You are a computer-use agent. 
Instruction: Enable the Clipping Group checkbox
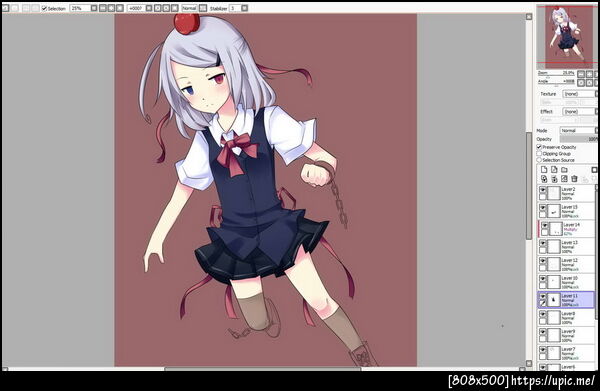click(x=539, y=153)
